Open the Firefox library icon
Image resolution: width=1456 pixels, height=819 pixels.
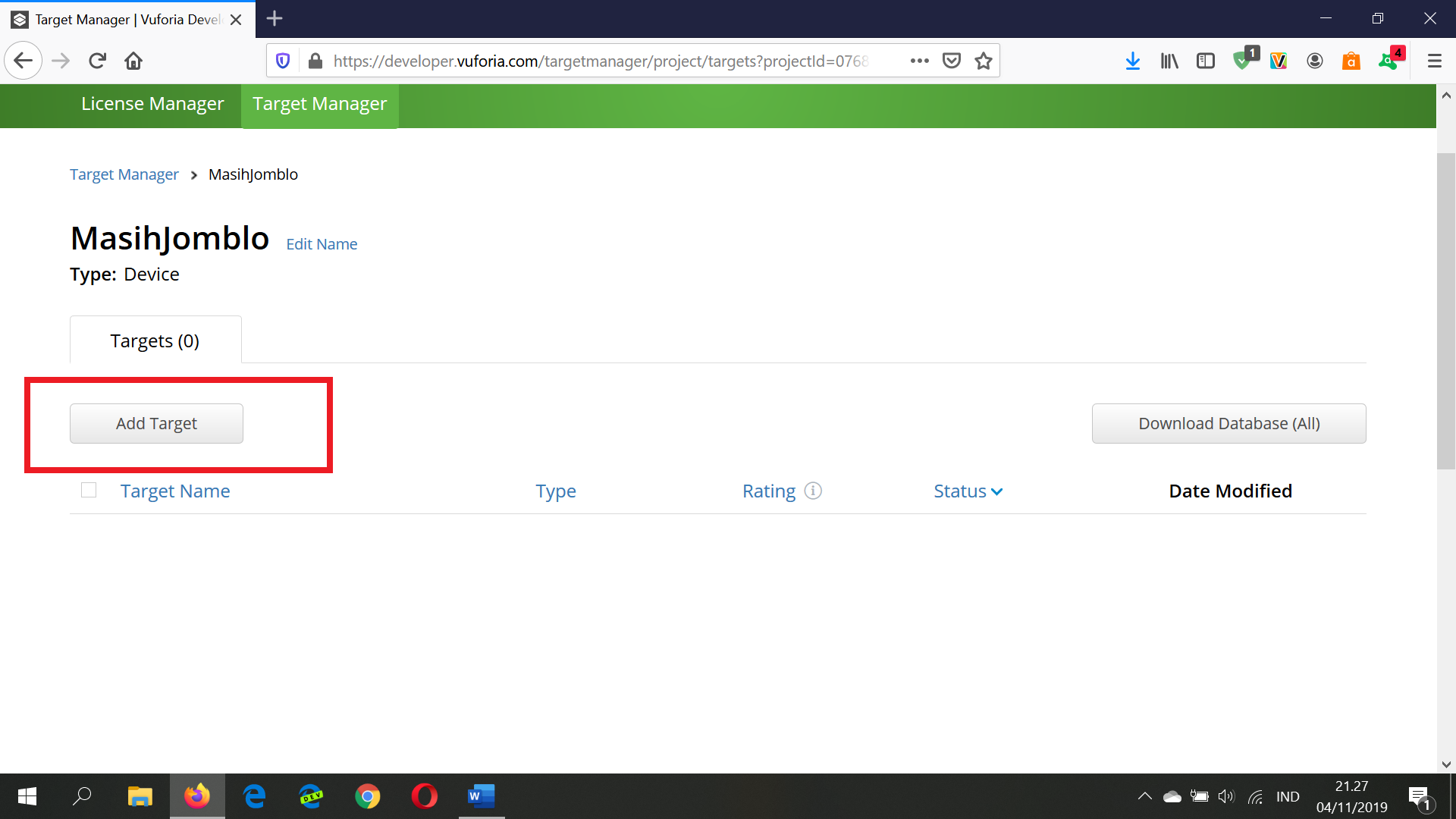pyautogui.click(x=1169, y=61)
